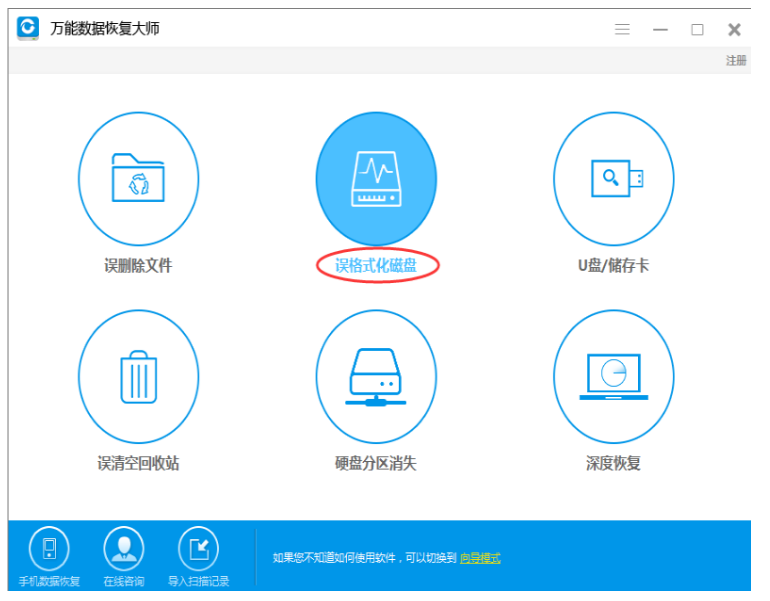Click the 误格式化磁盘 text label
The image size is (770, 601).
click(376, 266)
